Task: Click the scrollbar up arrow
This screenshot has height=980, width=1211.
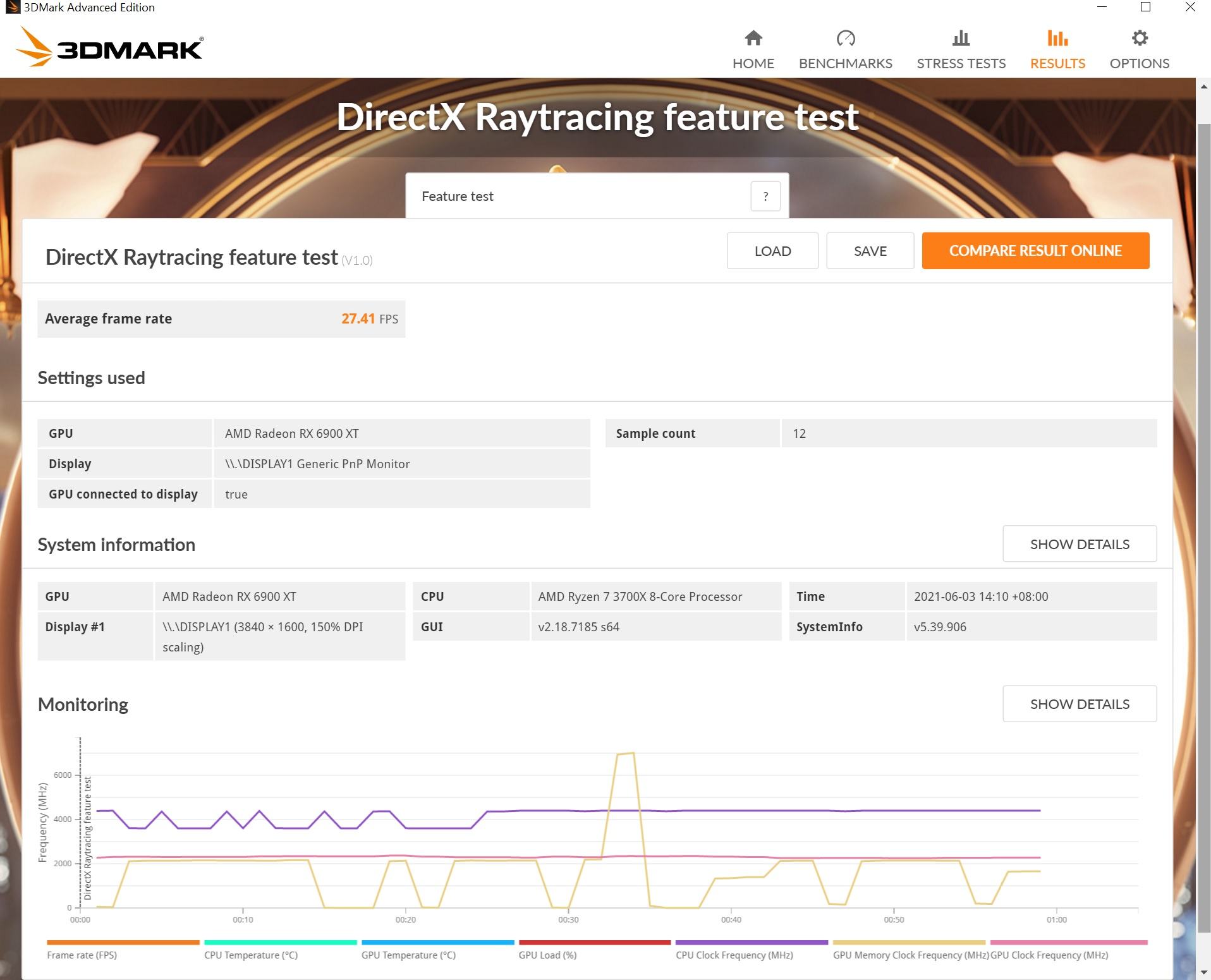Action: [1203, 87]
